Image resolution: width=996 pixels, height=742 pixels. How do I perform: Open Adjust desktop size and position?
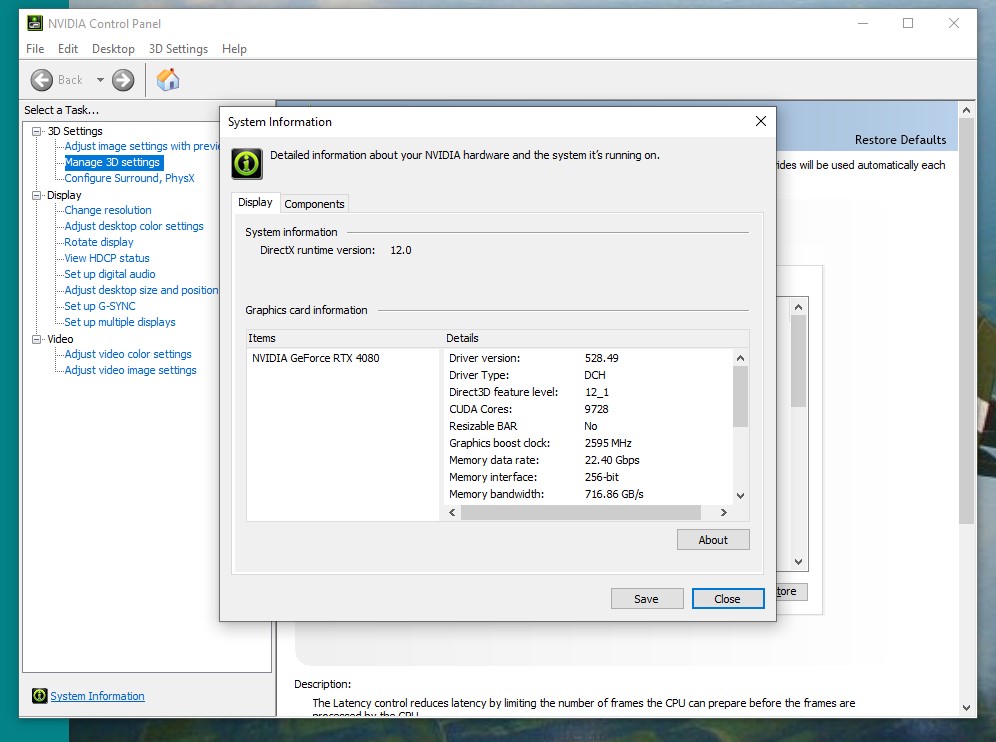pos(141,290)
